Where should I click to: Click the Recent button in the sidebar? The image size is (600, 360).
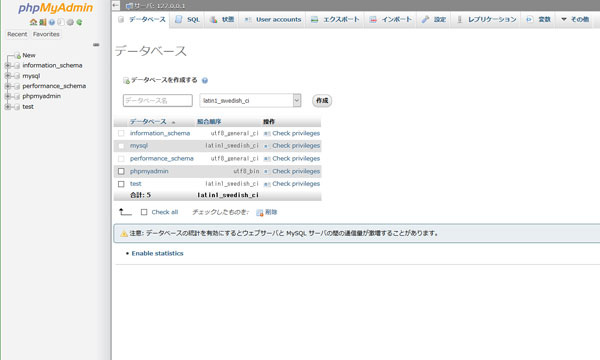click(17, 34)
